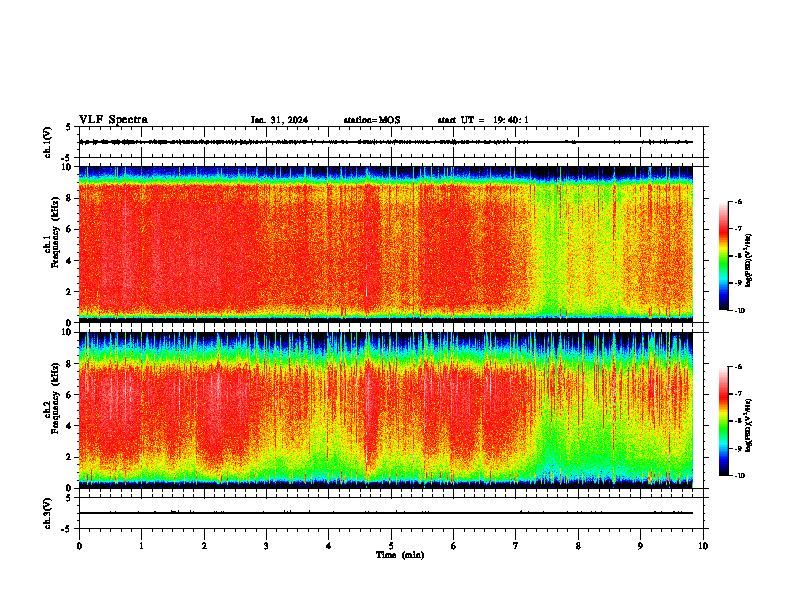The image size is (792, 612).
Task: Click the "ch.3(V)" waveform axis label
Action: tap(48, 514)
